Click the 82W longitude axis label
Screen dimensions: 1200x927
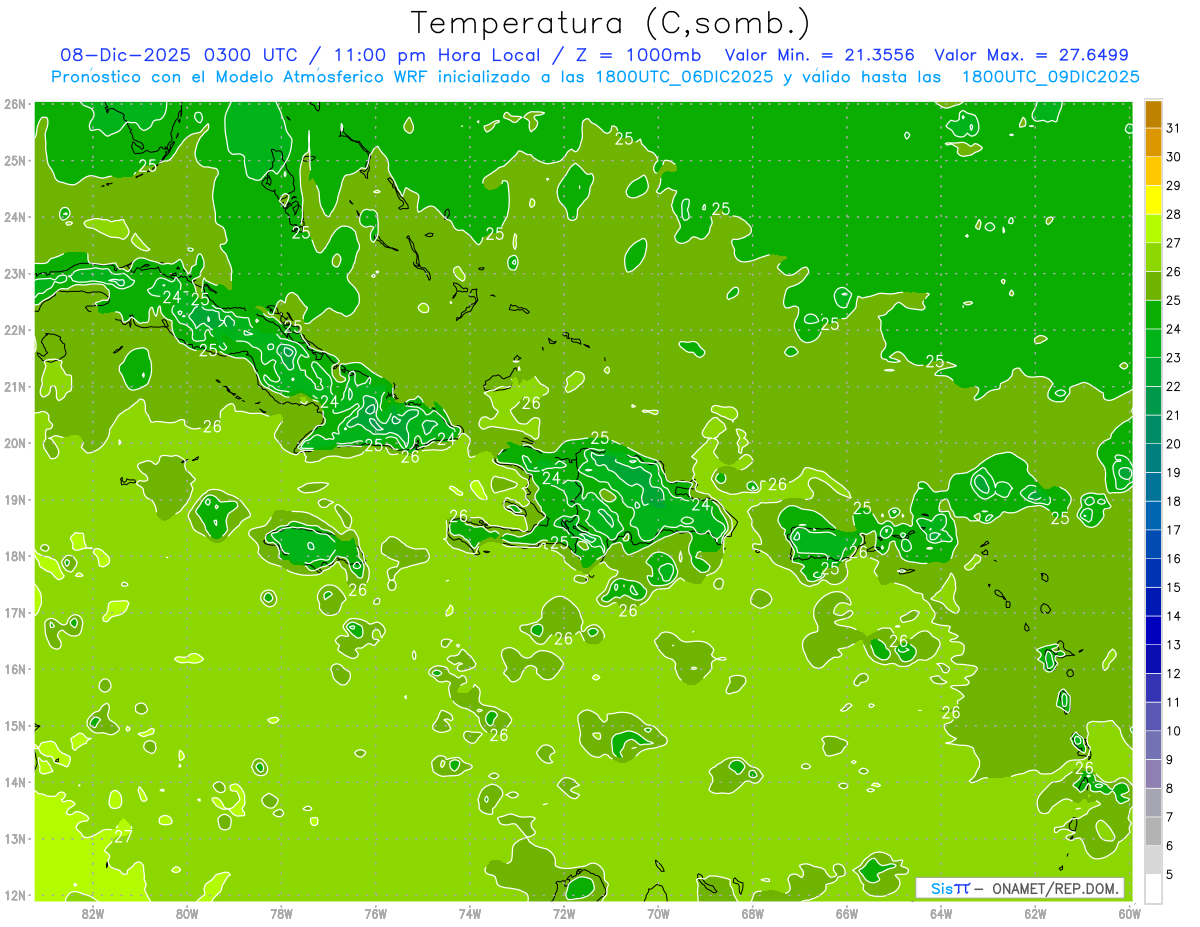click(x=93, y=913)
